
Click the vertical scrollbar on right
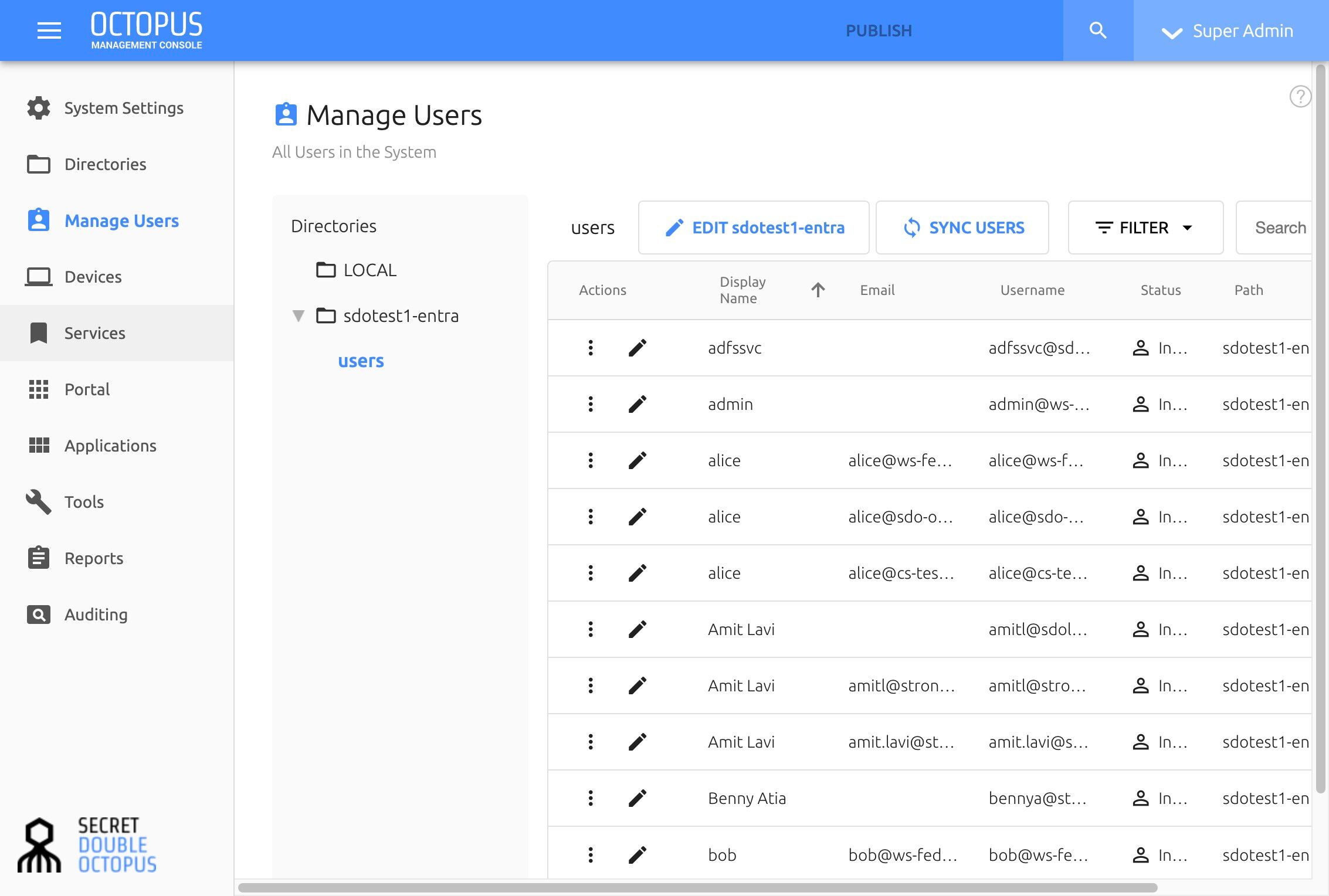[1320, 428]
